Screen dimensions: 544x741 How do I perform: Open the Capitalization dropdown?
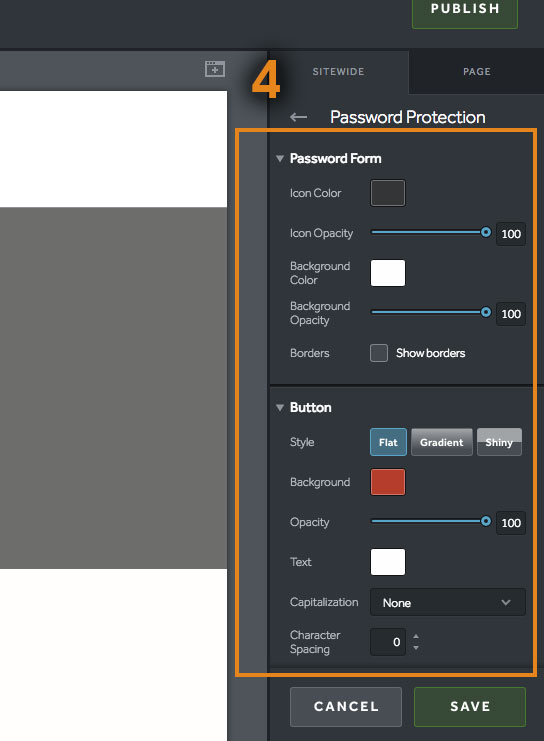[448, 602]
